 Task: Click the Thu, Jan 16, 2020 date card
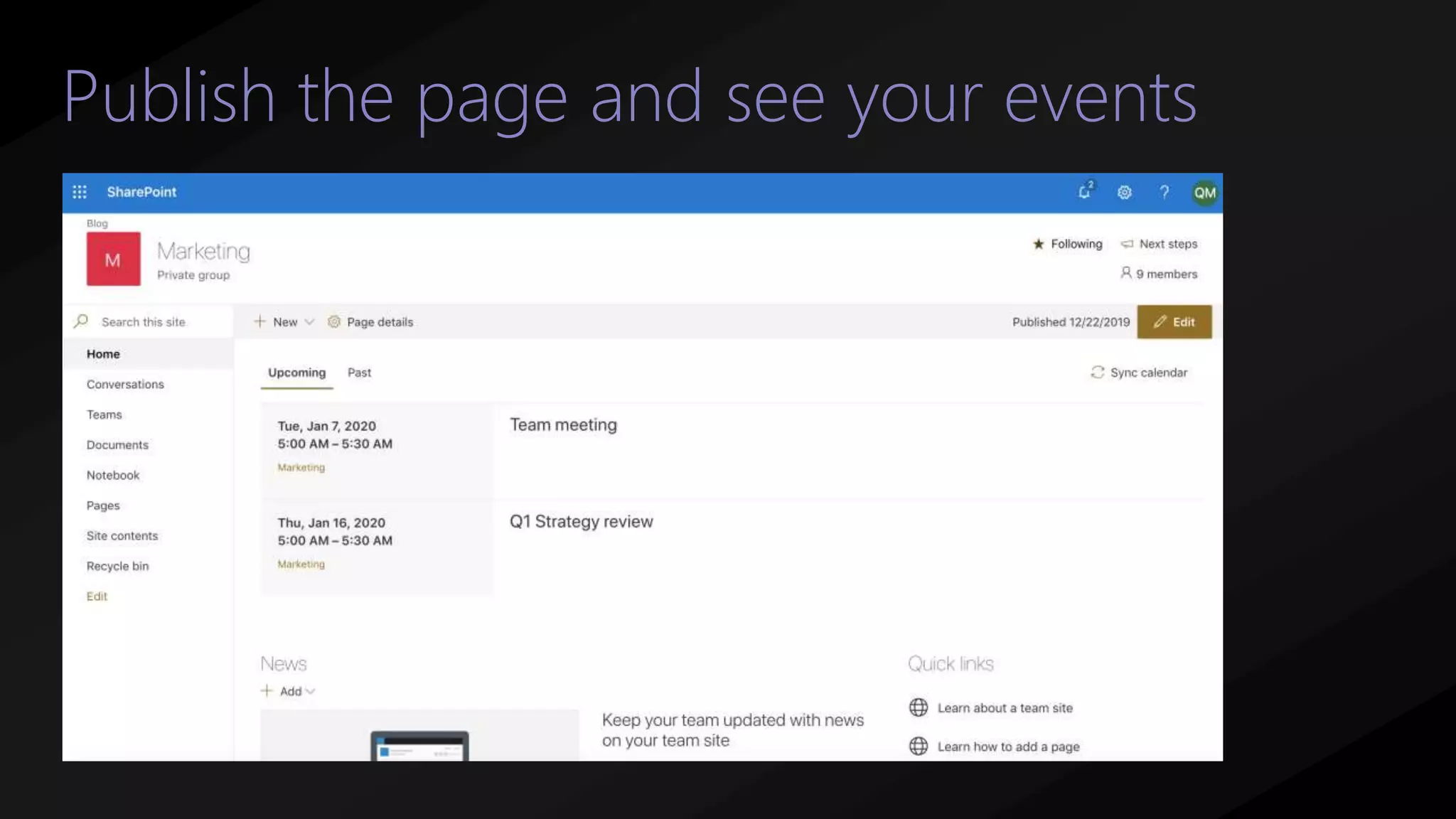click(377, 547)
